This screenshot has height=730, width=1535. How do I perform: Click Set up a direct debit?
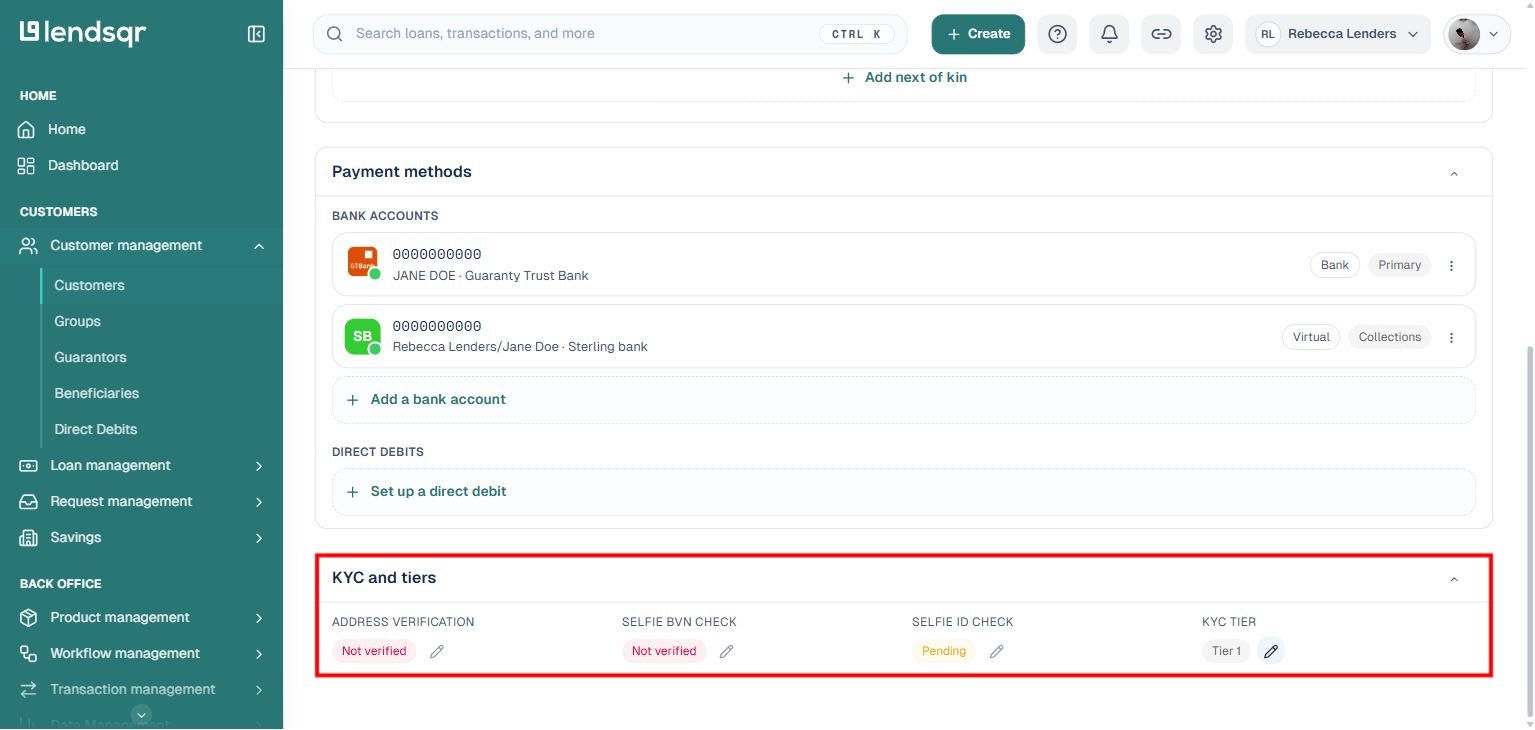click(x=904, y=492)
